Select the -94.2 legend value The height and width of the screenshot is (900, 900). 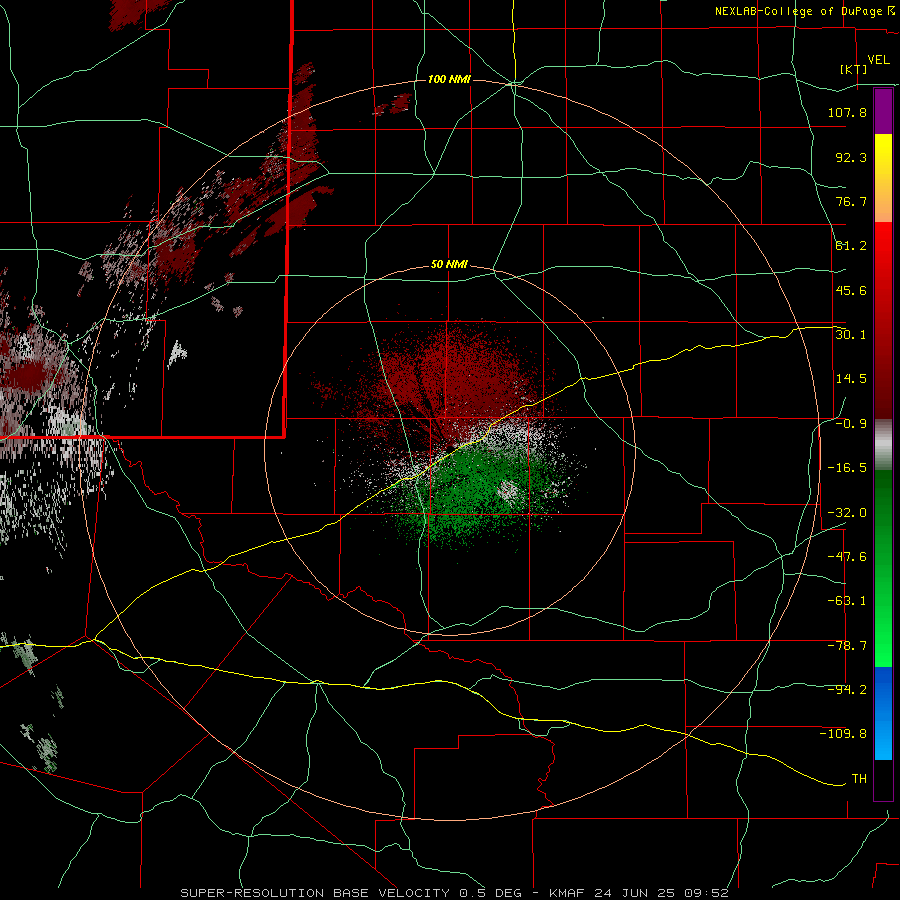pyautogui.click(x=847, y=690)
